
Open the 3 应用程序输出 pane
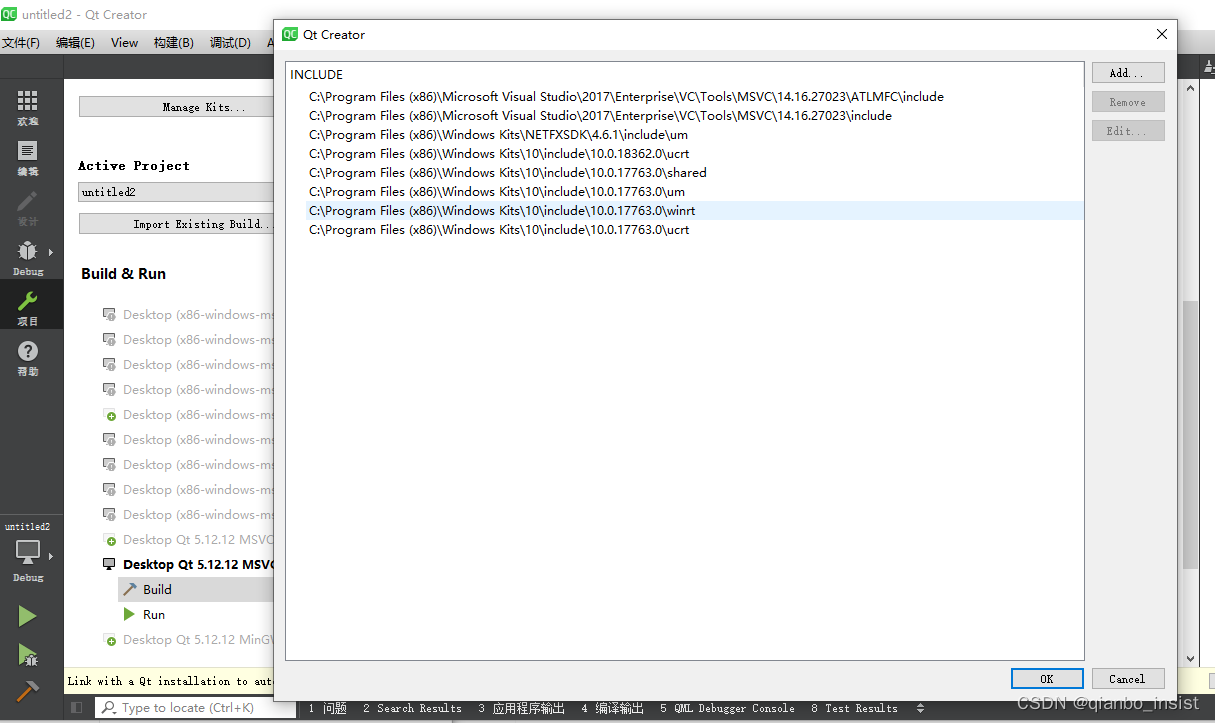(521, 708)
